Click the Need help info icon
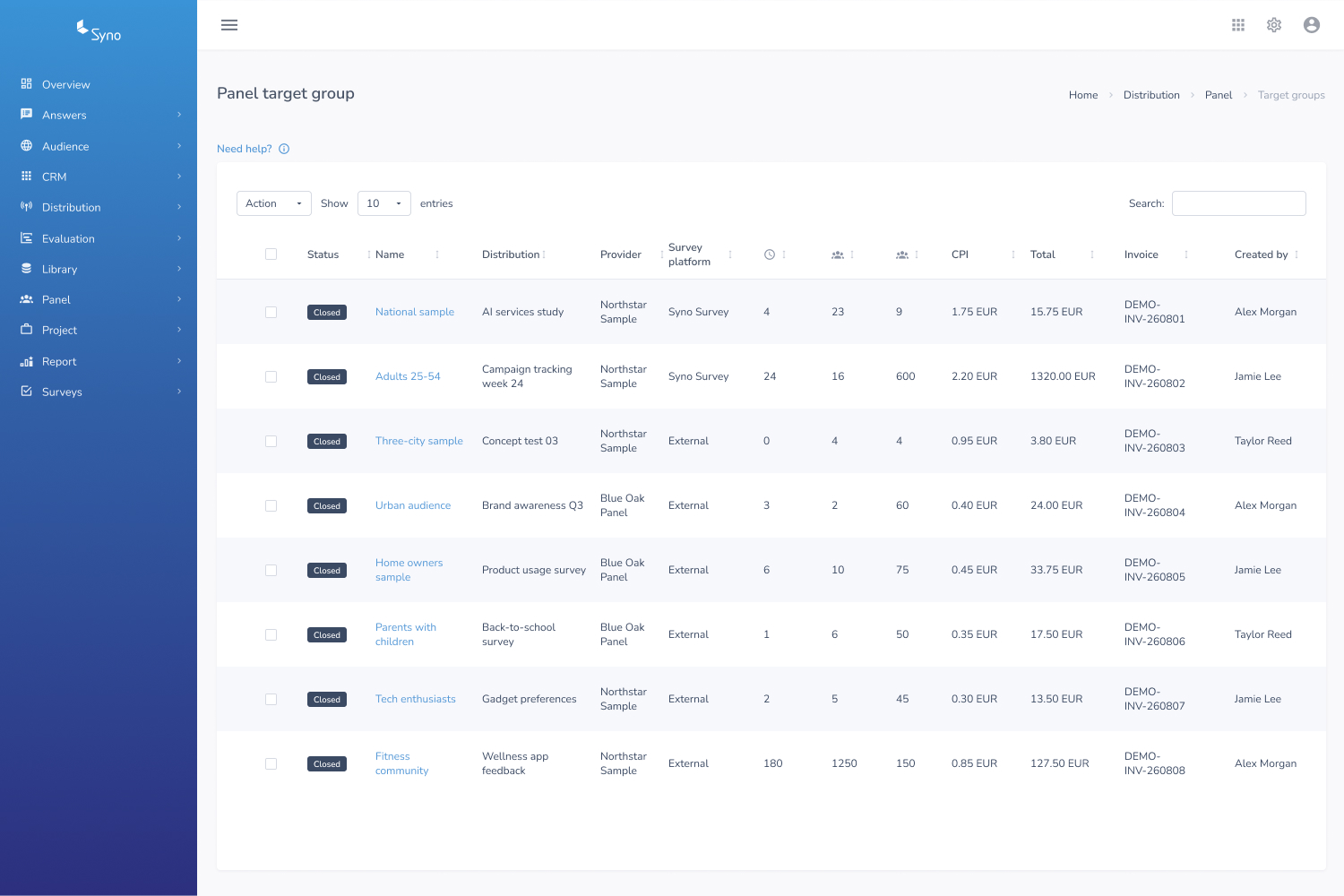This screenshot has height=896, width=1344. (284, 149)
